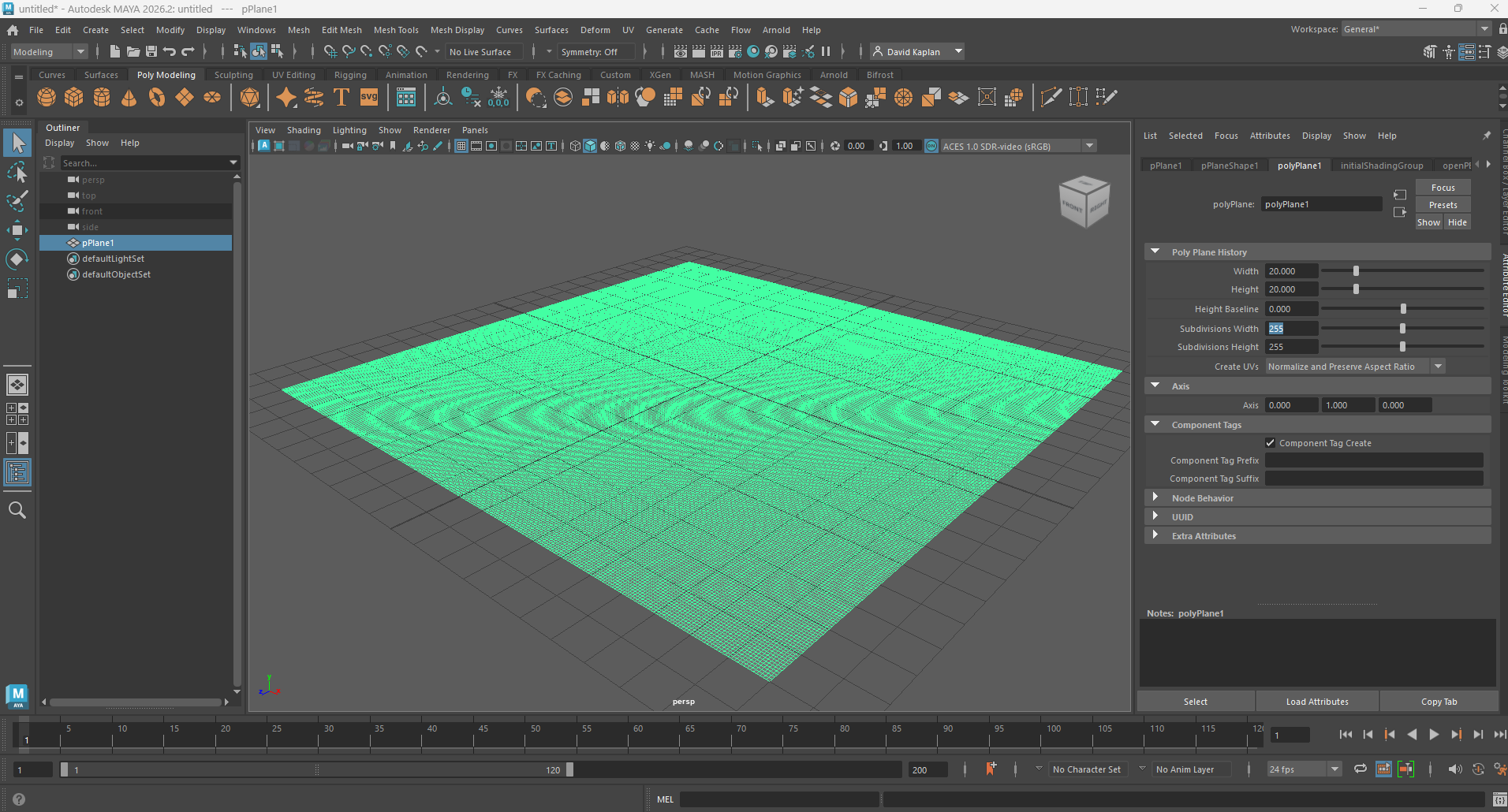Toggle audio mute speaker icon
This screenshot has width=1508, height=812.
coord(1455,769)
